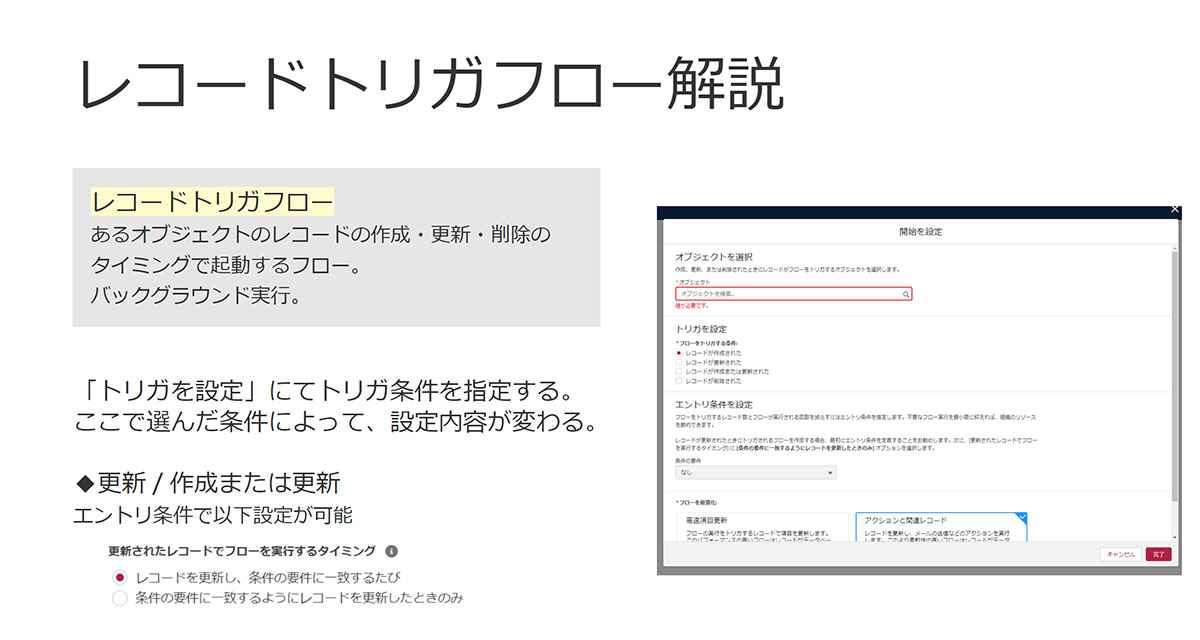
Task: Click the エントリ条件を設定 section heading
Action: 714,404
